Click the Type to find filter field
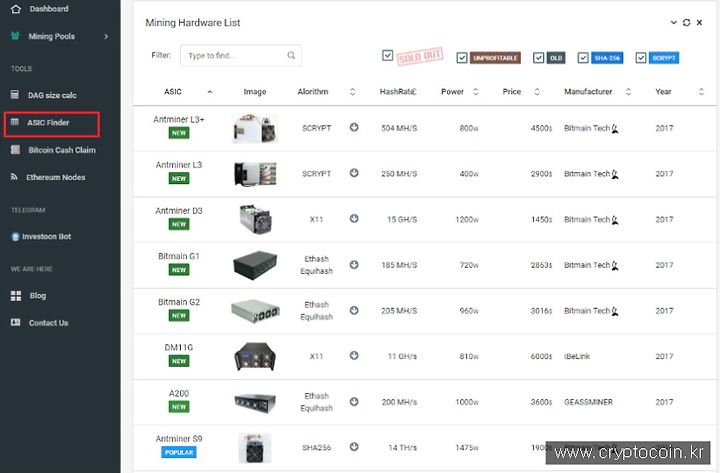The width and height of the screenshot is (720, 473). [241, 56]
